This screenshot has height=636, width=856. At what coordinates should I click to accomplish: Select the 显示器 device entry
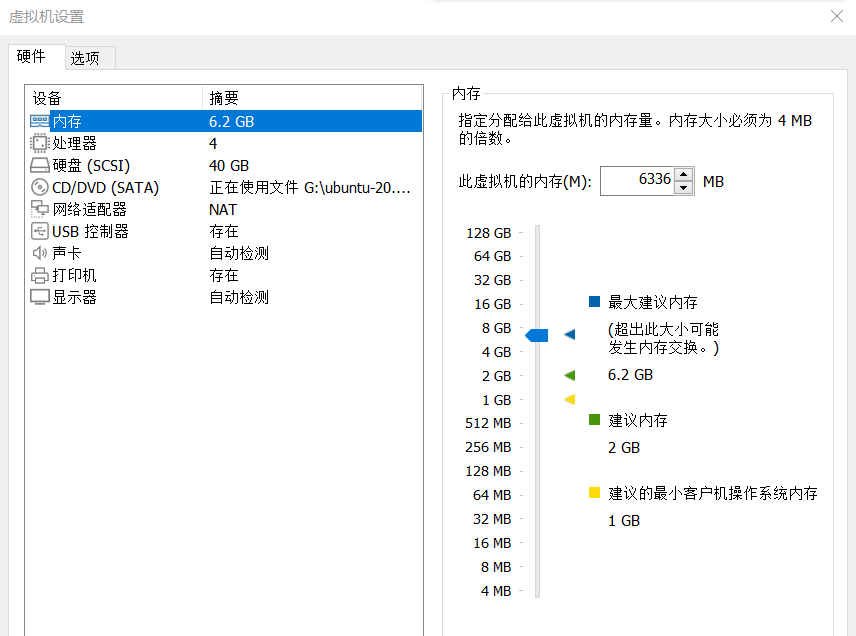[66, 297]
